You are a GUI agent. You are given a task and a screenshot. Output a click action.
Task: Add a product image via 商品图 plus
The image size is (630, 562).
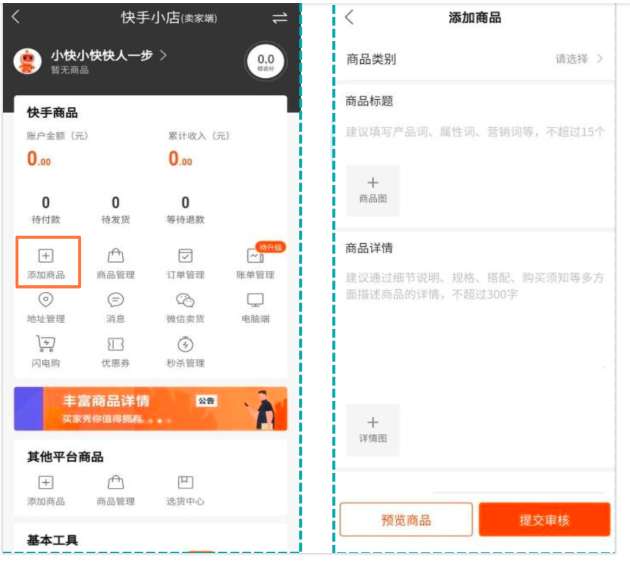pyautogui.click(x=373, y=190)
